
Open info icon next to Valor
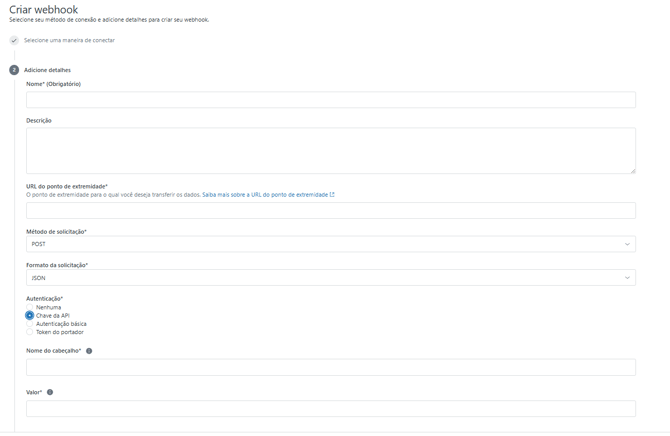[x=50, y=392]
